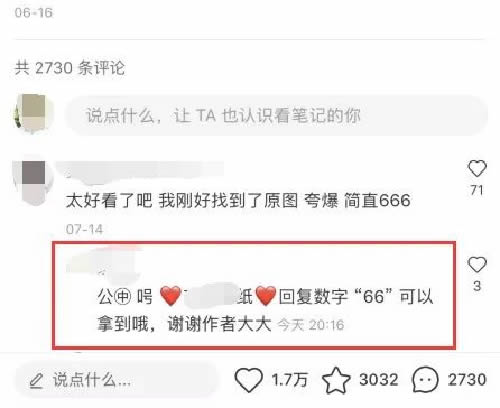Click the reply mentioning 回复数字 66
500x408 pixels.
[x=265, y=310]
